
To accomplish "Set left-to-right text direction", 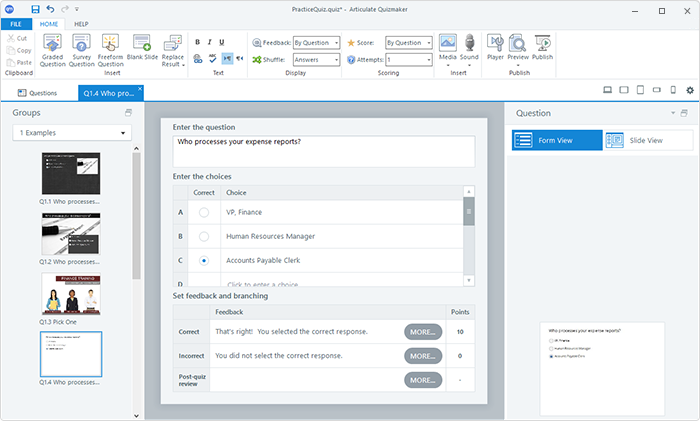I will click(x=227, y=58).
